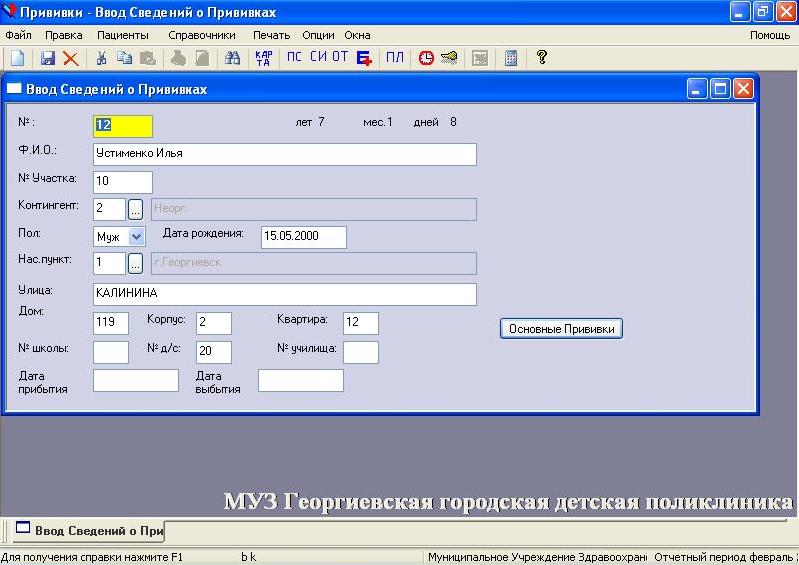This screenshot has height=565, width=799.
Task: Click the Контингент code field
Action: point(109,209)
